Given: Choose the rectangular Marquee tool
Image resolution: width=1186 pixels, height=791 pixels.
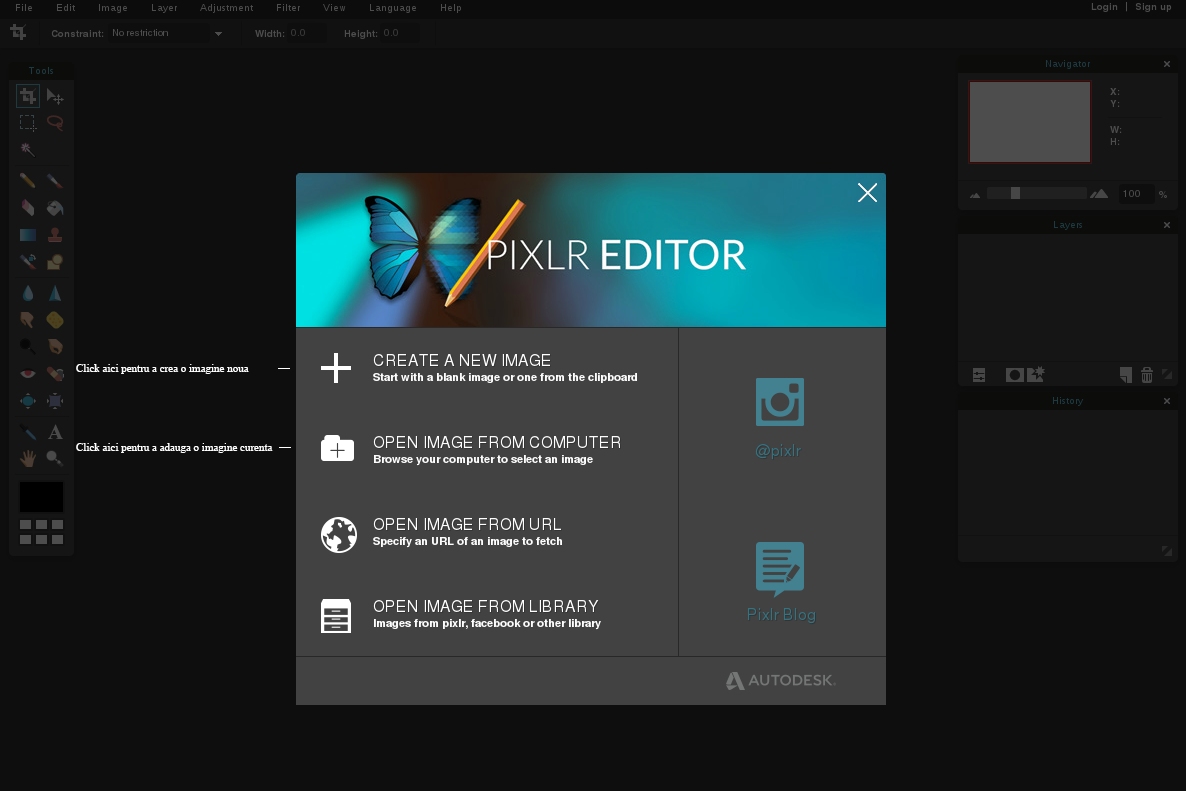Looking at the screenshot, I should click(28, 123).
